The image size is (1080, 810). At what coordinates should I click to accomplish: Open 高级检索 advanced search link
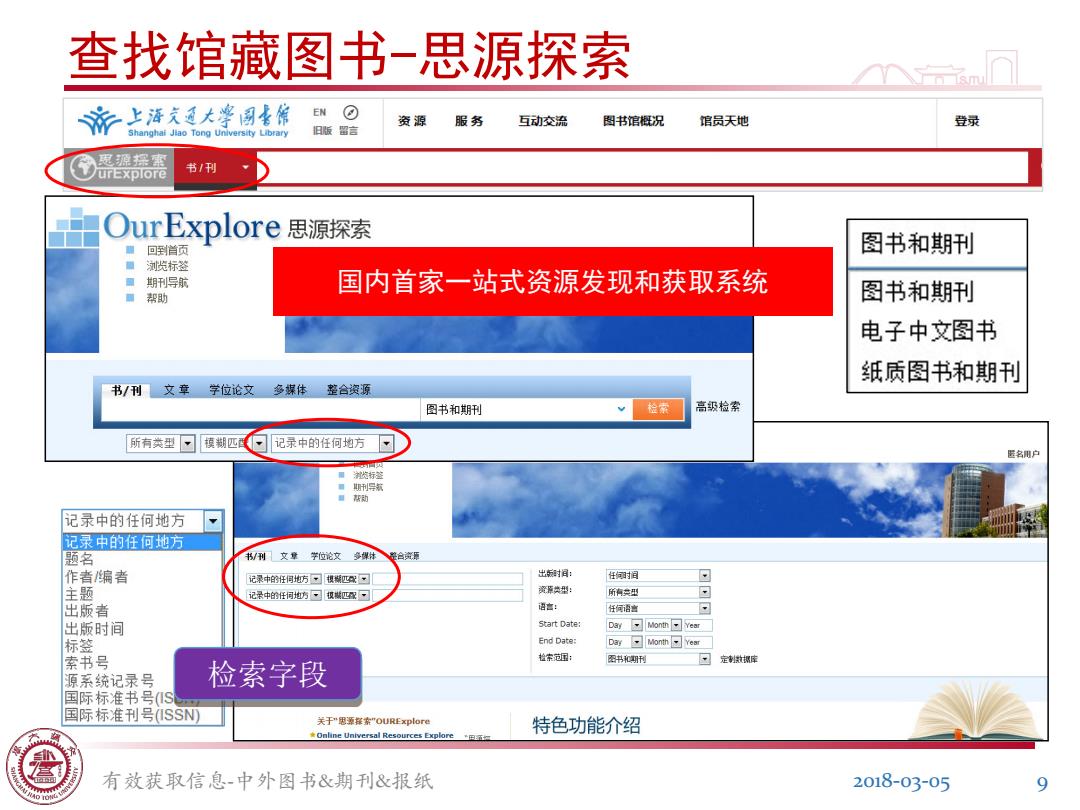coord(718,406)
